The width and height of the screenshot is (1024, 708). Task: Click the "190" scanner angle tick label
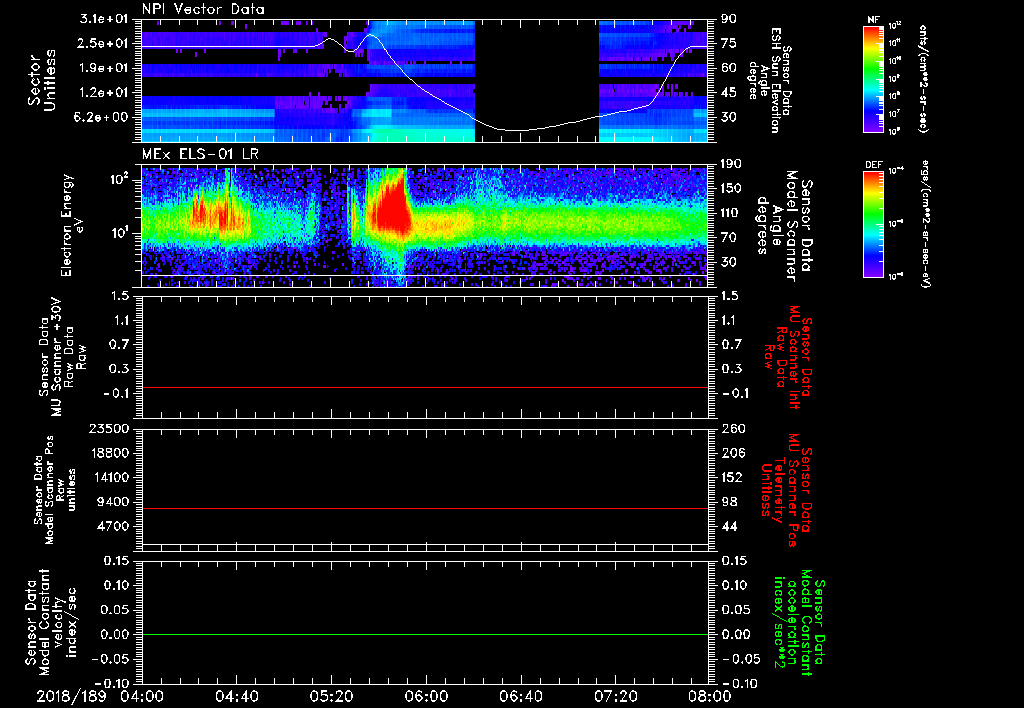(x=732, y=164)
